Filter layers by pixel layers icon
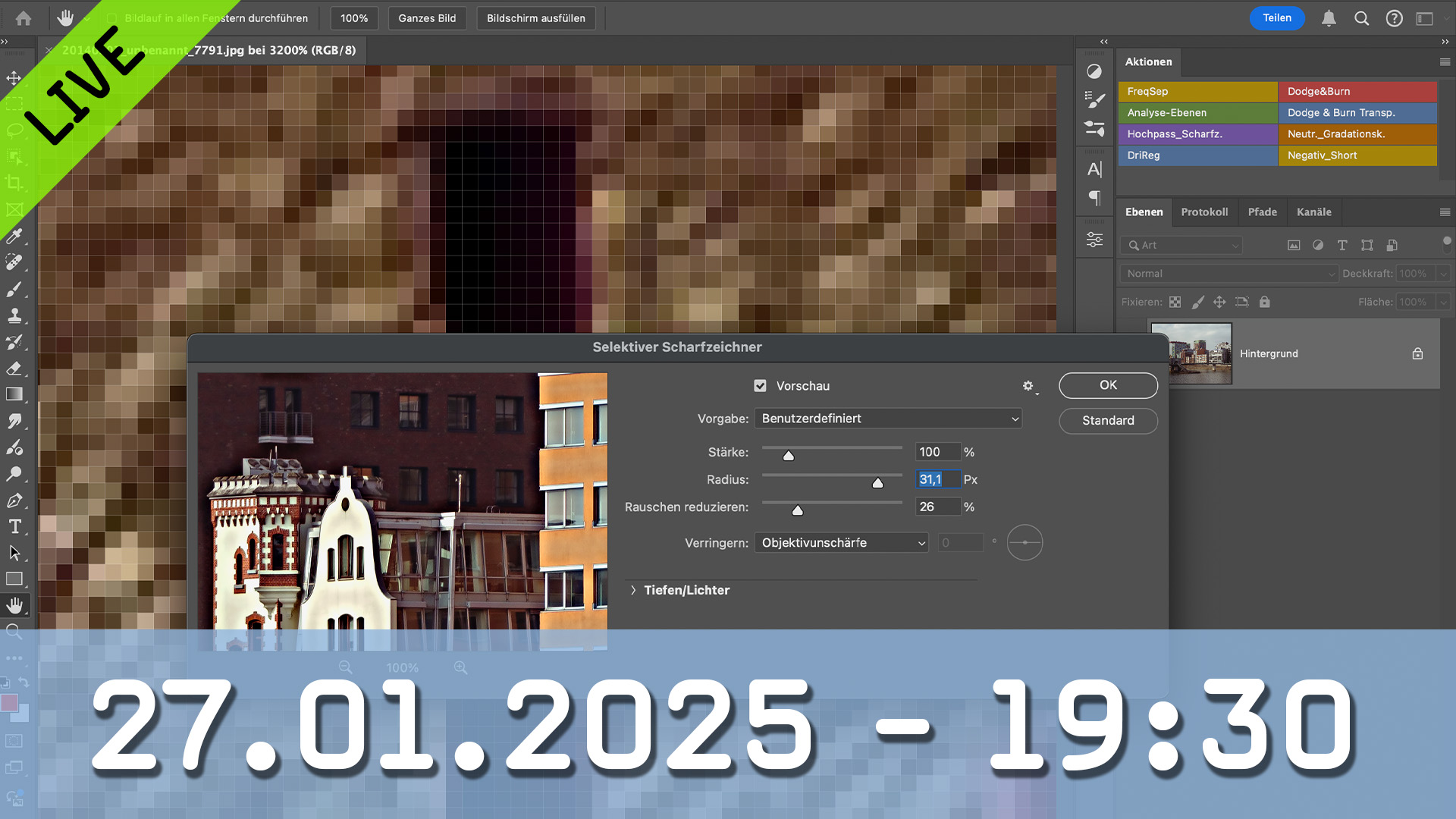Viewport: 1456px width, 819px height. tap(1294, 245)
